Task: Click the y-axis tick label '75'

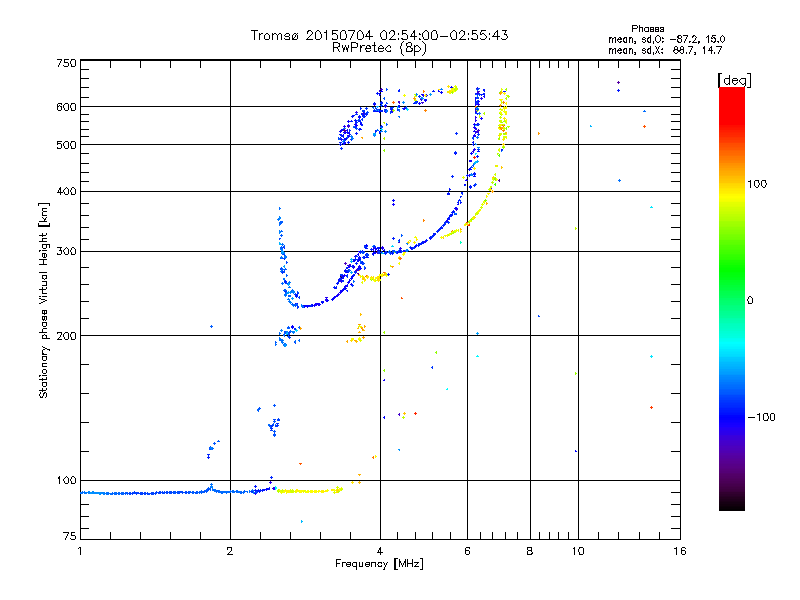Action: 70,536
